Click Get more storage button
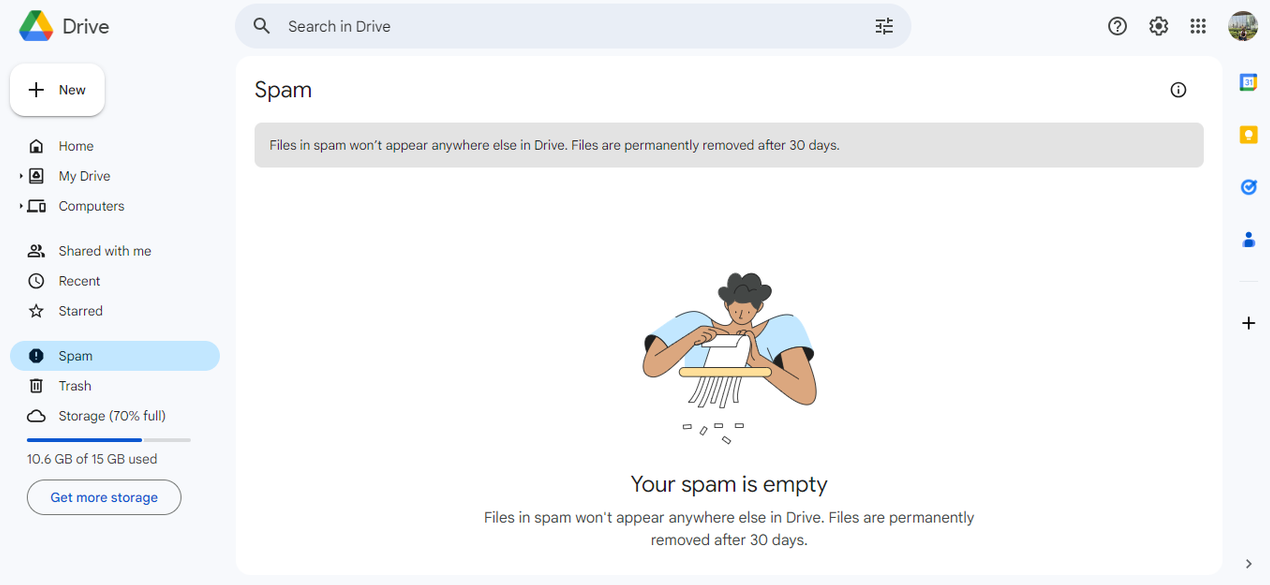The height and width of the screenshot is (585, 1270). 104,497
